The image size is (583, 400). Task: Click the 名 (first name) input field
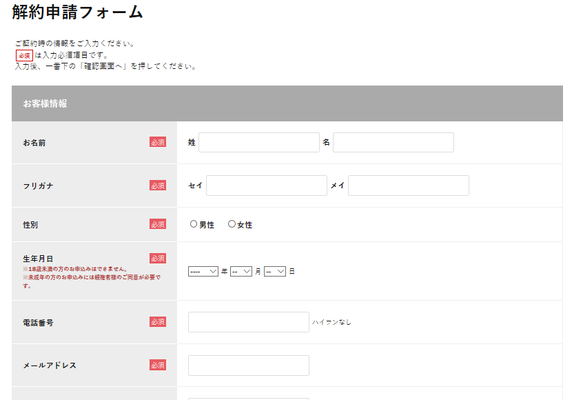tap(393, 142)
